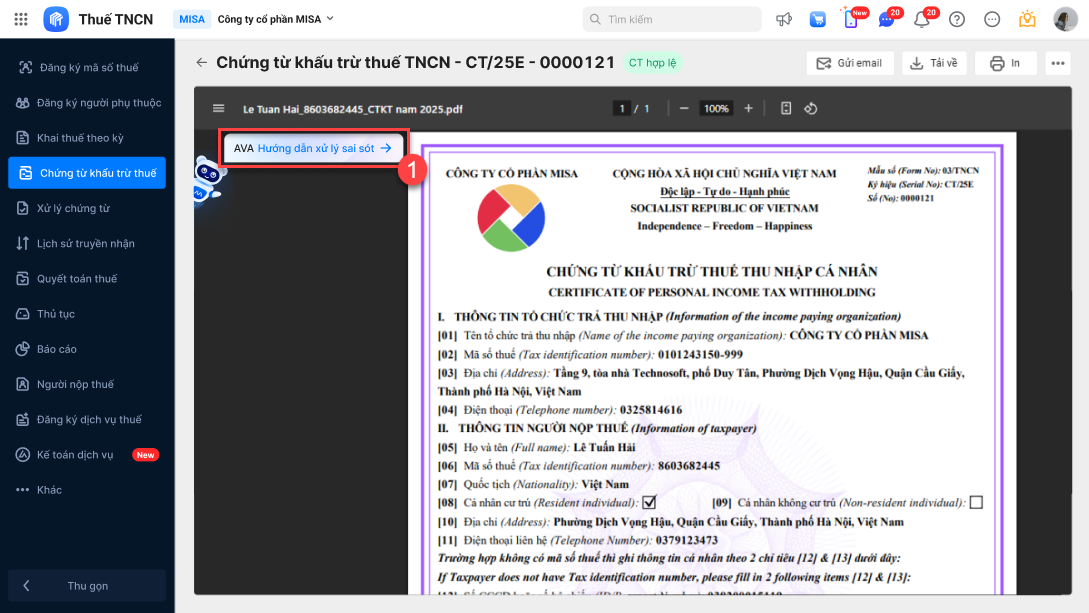Expand the Công ty cổ phần MISA dropdown

(276, 19)
